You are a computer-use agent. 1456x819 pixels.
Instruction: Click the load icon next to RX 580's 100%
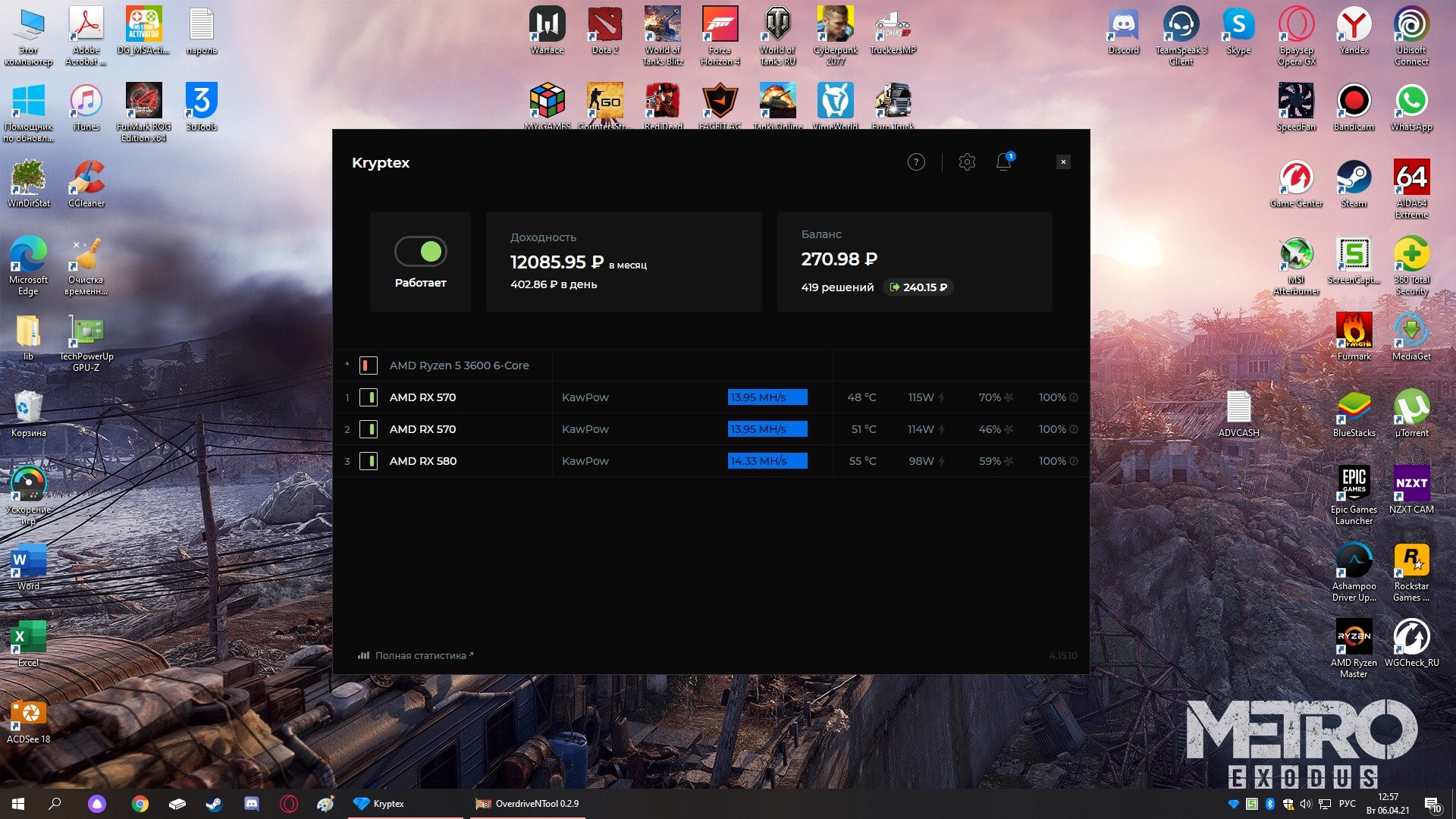tap(1074, 461)
